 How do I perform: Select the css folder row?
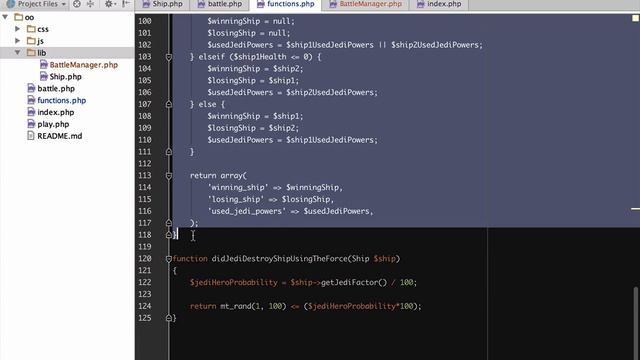tap(67, 29)
